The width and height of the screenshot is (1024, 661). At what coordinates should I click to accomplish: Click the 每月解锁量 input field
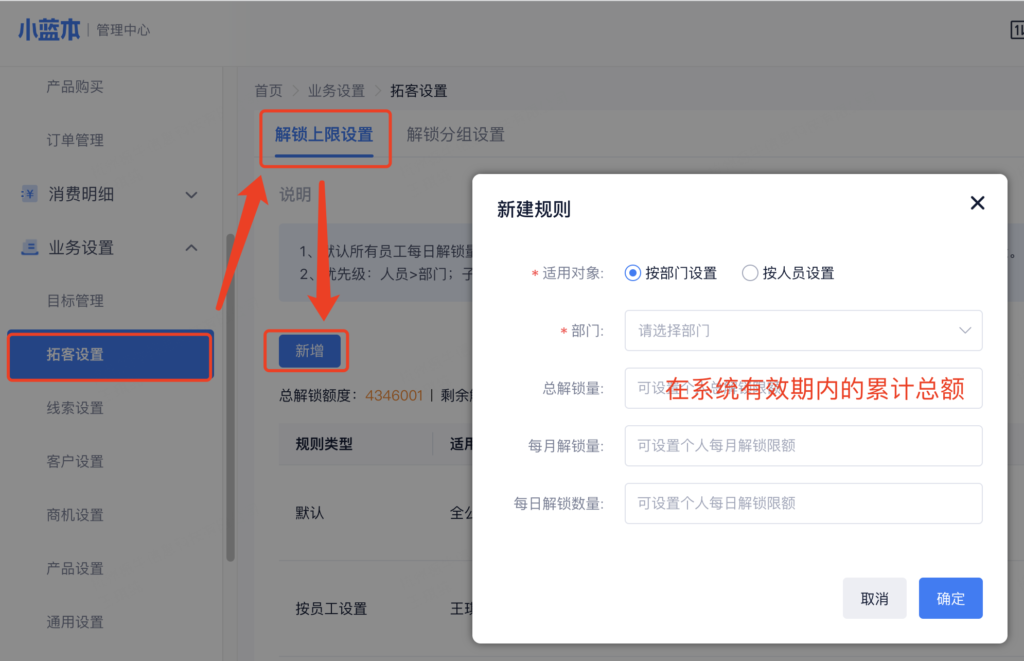[x=803, y=446]
